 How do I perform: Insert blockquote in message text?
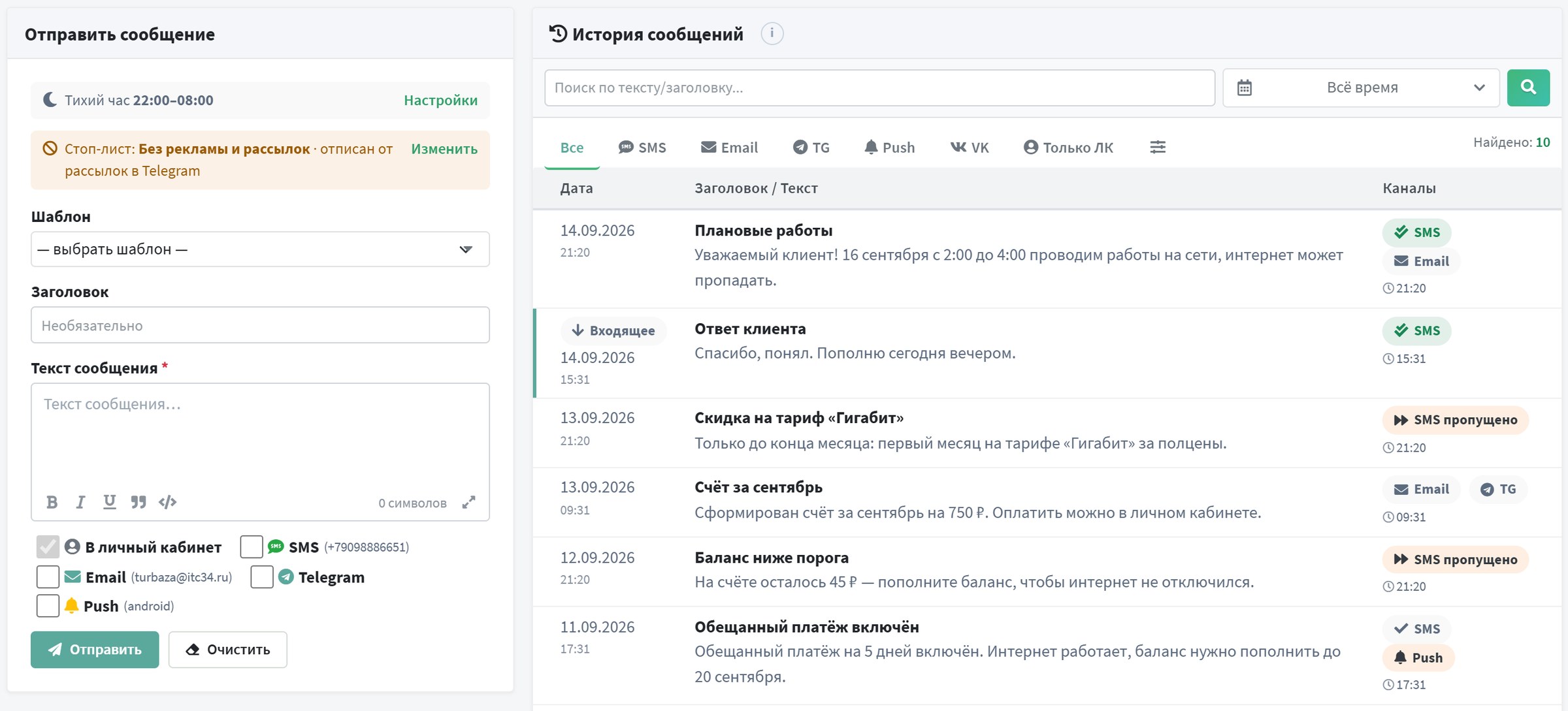pos(138,502)
